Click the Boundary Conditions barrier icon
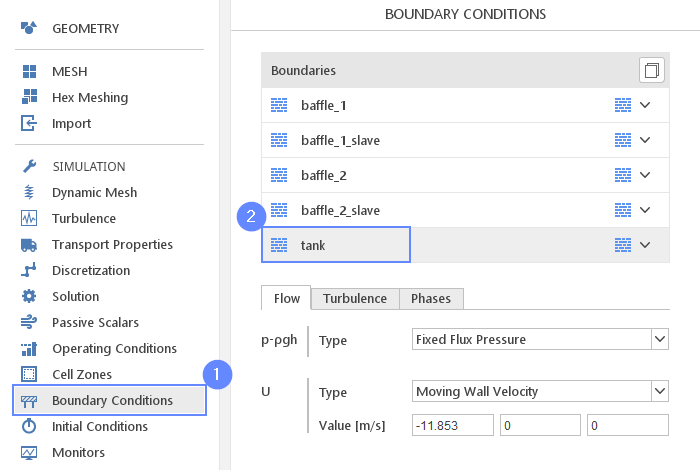700x470 pixels. [29, 401]
